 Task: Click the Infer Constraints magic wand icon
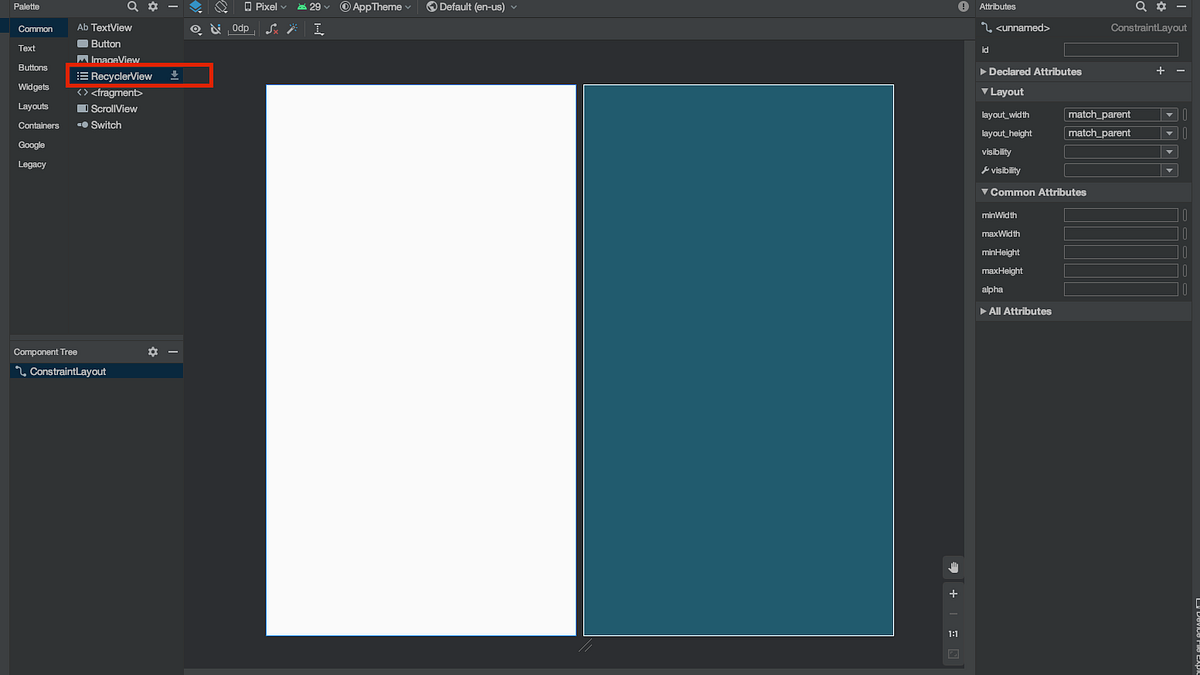[291, 29]
